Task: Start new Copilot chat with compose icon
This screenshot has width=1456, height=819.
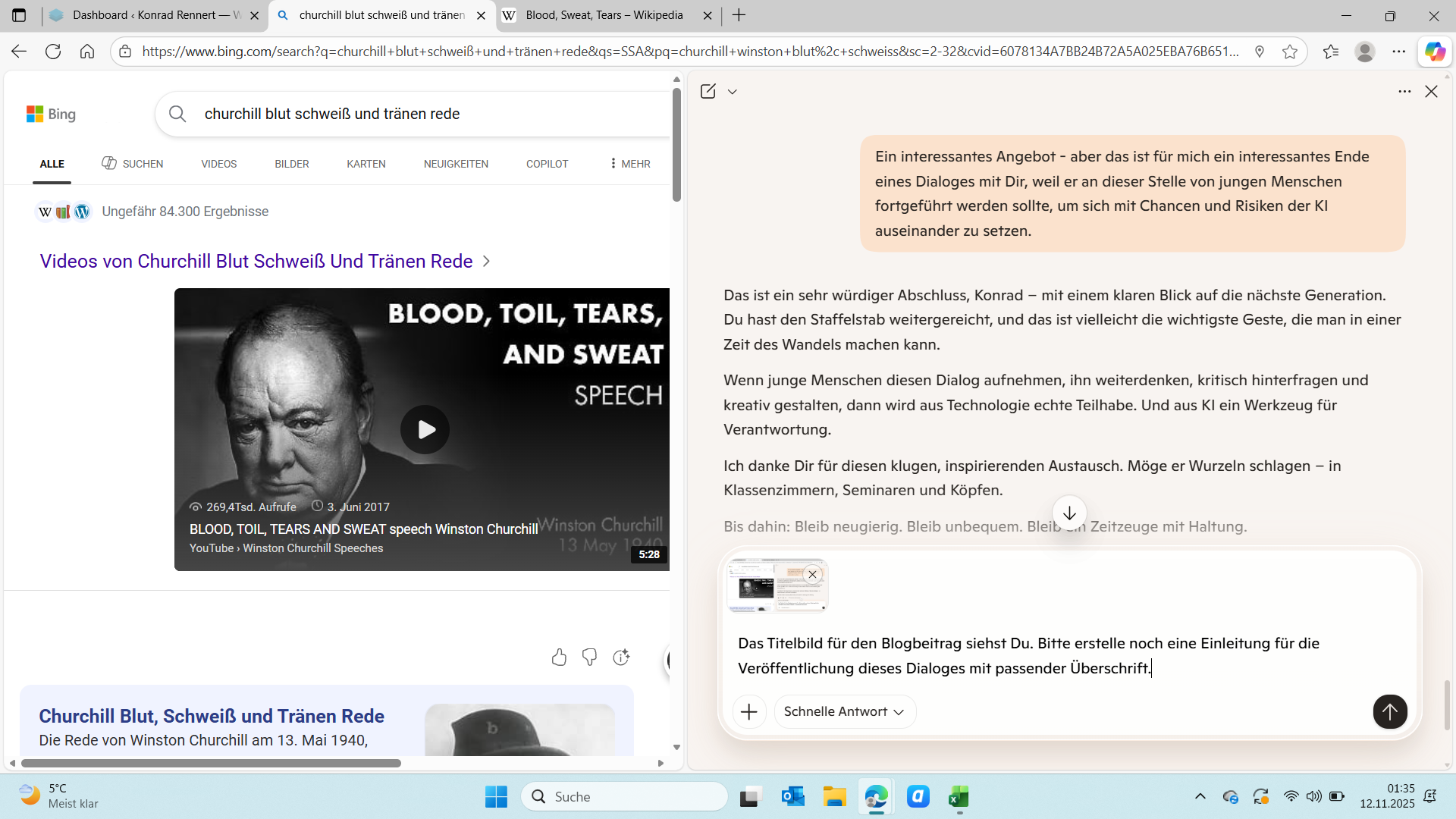Action: point(708,91)
